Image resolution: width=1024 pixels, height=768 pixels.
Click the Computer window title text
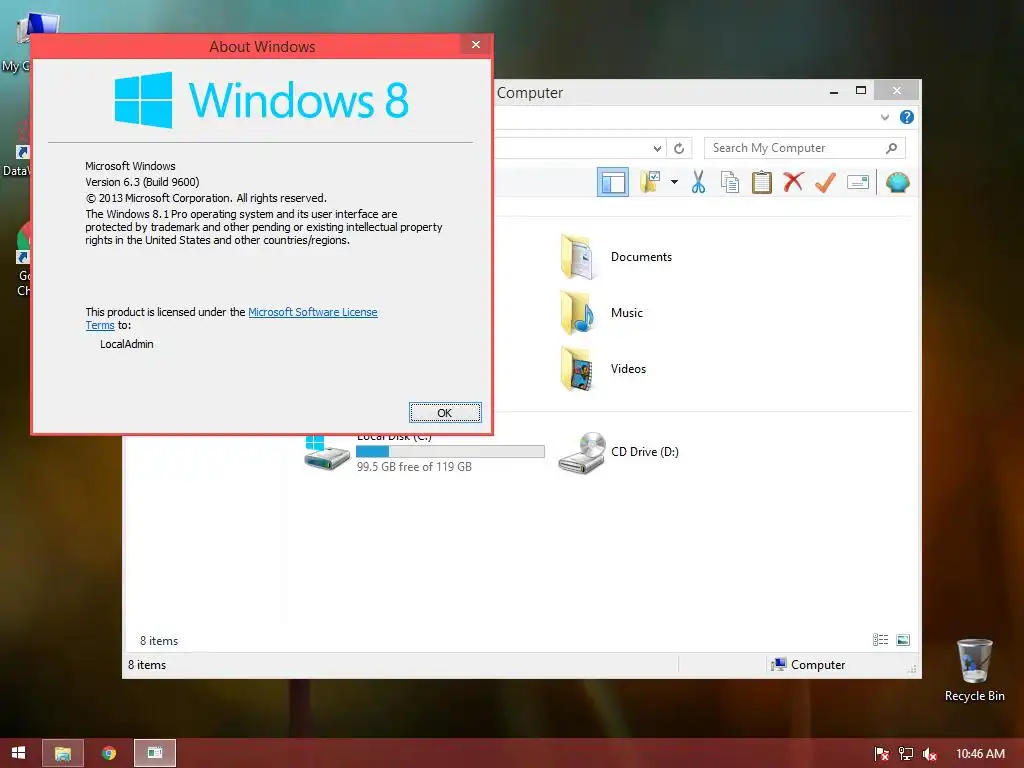point(530,93)
